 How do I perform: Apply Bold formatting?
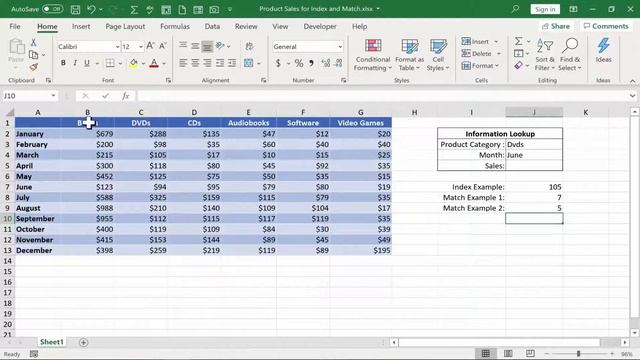point(63,63)
